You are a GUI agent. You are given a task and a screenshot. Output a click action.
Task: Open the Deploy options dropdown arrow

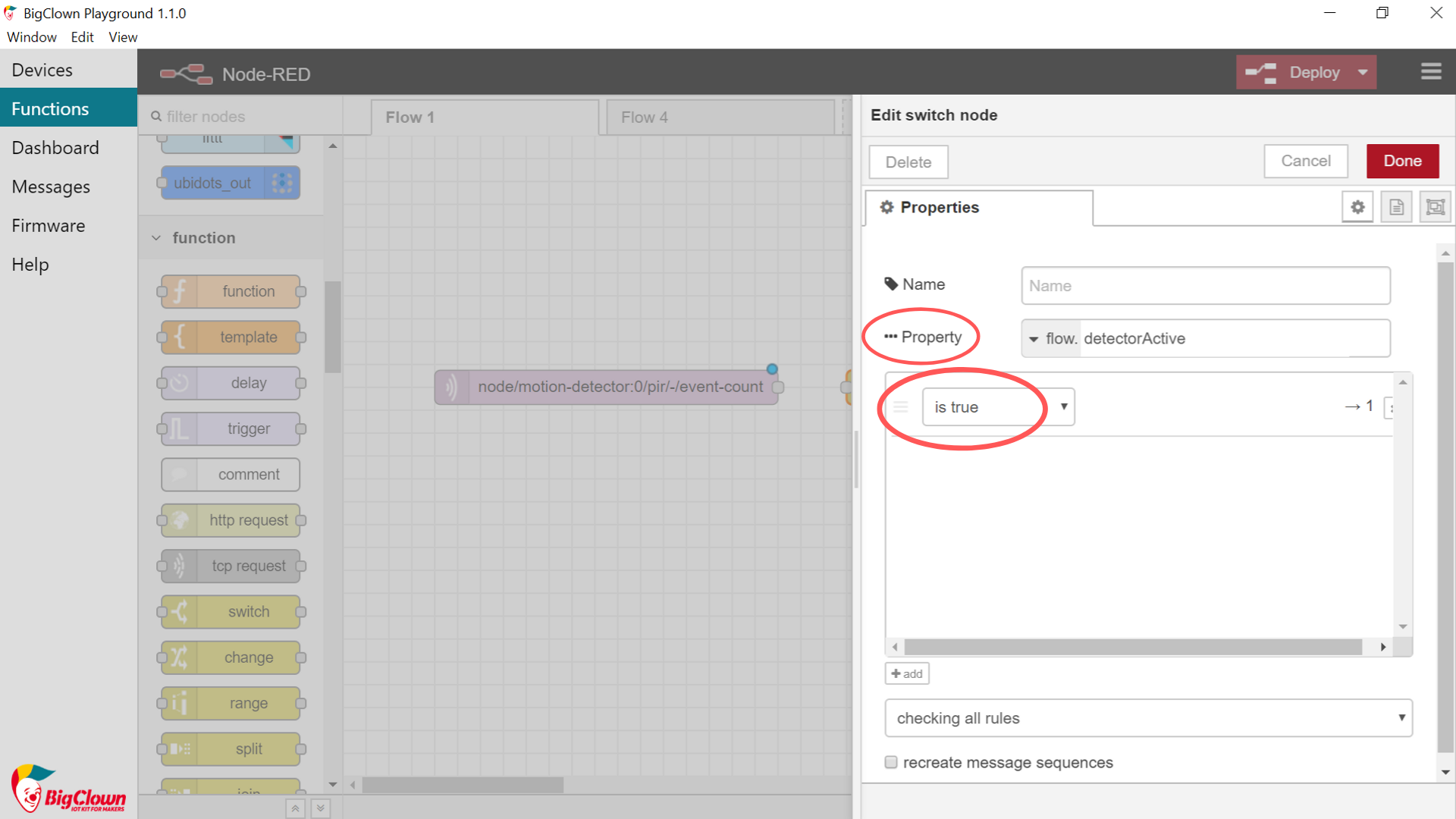(x=1363, y=73)
